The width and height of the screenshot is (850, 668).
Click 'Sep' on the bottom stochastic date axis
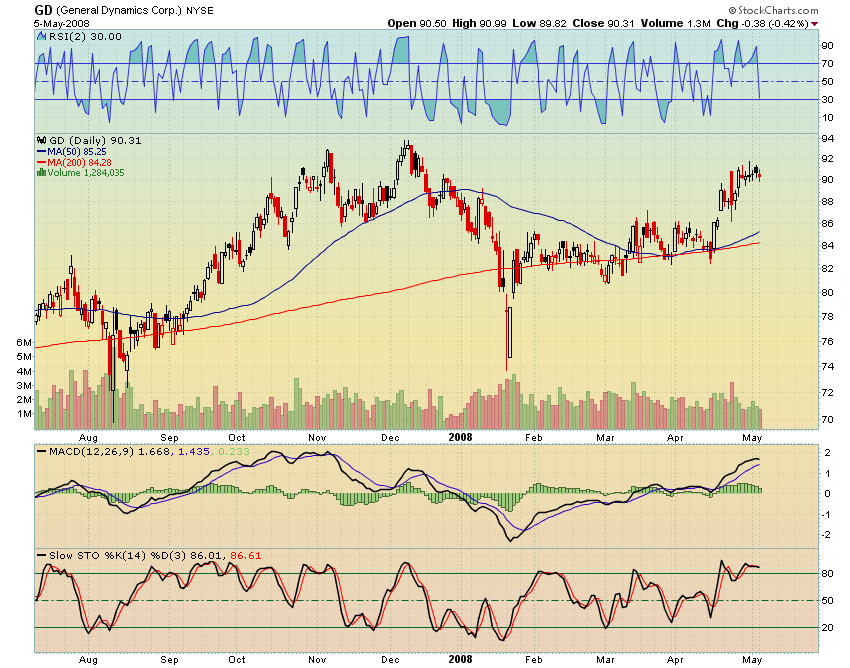click(x=169, y=659)
